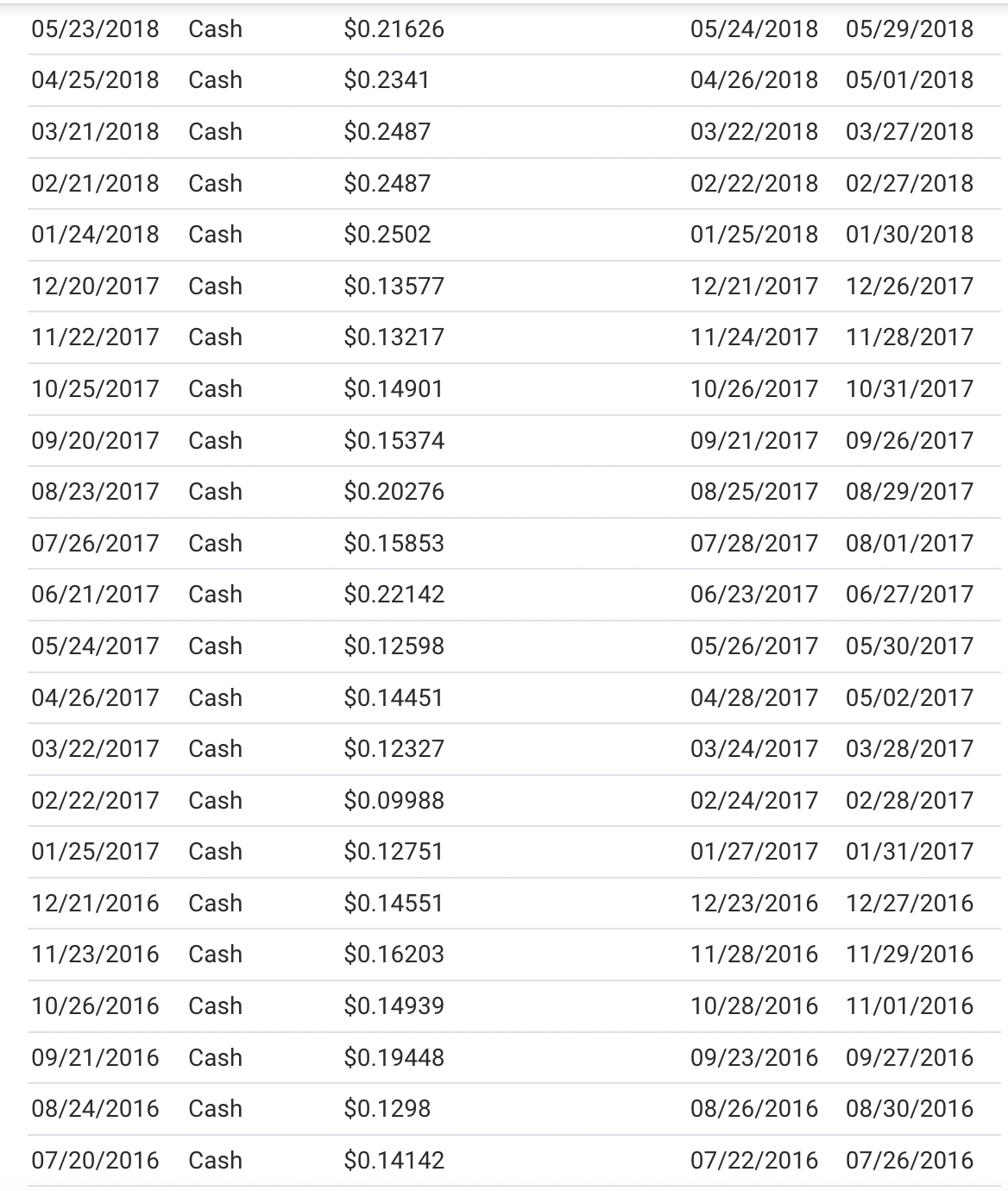Select the 05/01/2018 payment date
1008x1191 pixels.
[x=909, y=80]
